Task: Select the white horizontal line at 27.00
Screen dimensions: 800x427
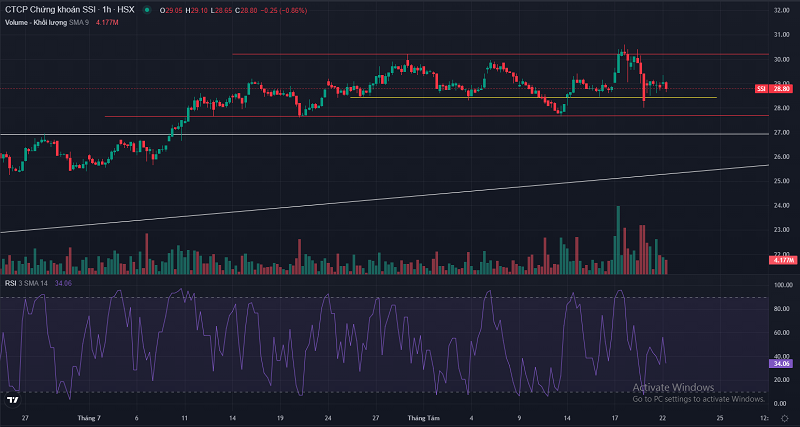Action: point(300,133)
